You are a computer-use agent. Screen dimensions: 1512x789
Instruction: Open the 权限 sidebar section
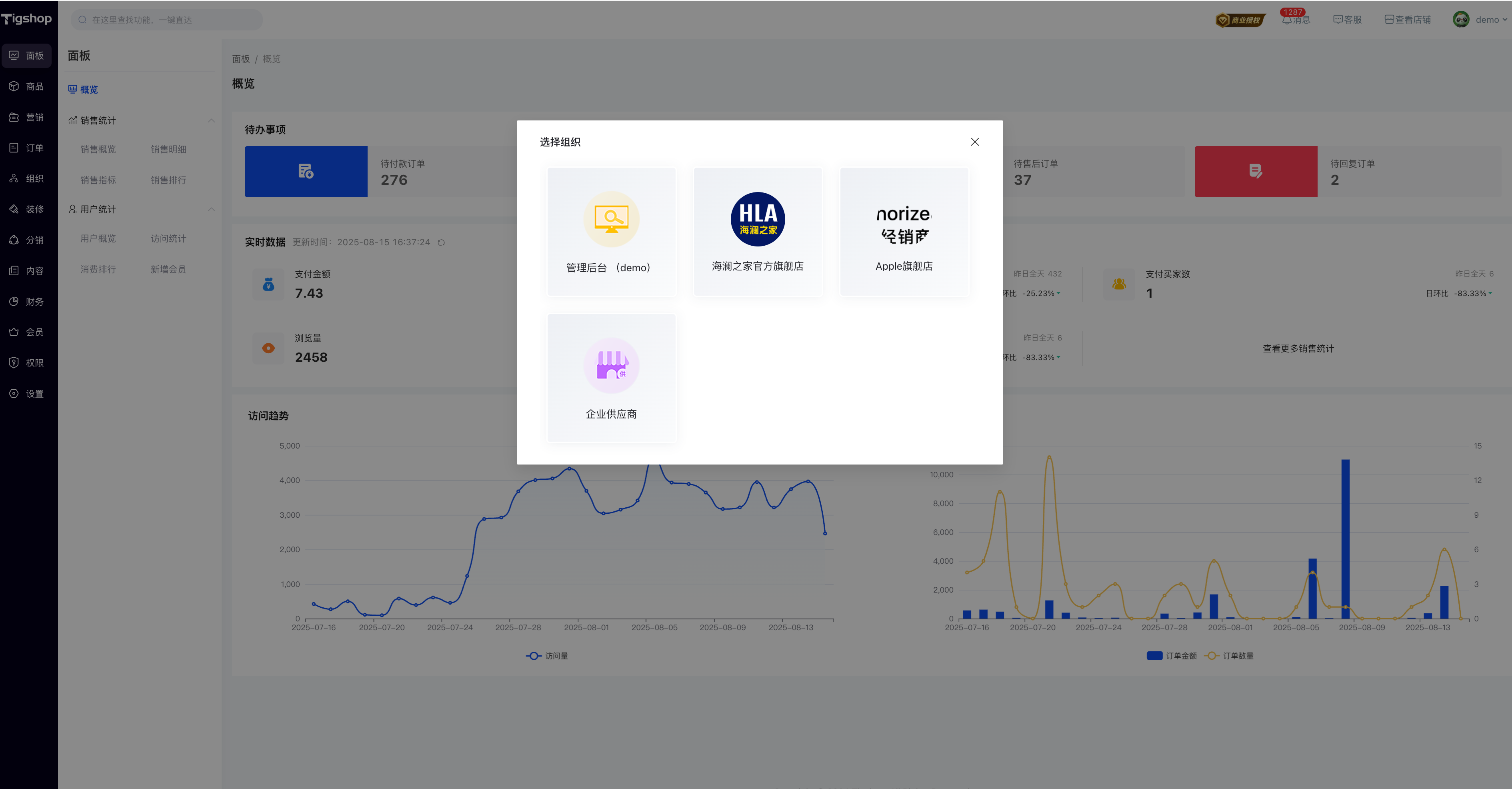(27, 363)
